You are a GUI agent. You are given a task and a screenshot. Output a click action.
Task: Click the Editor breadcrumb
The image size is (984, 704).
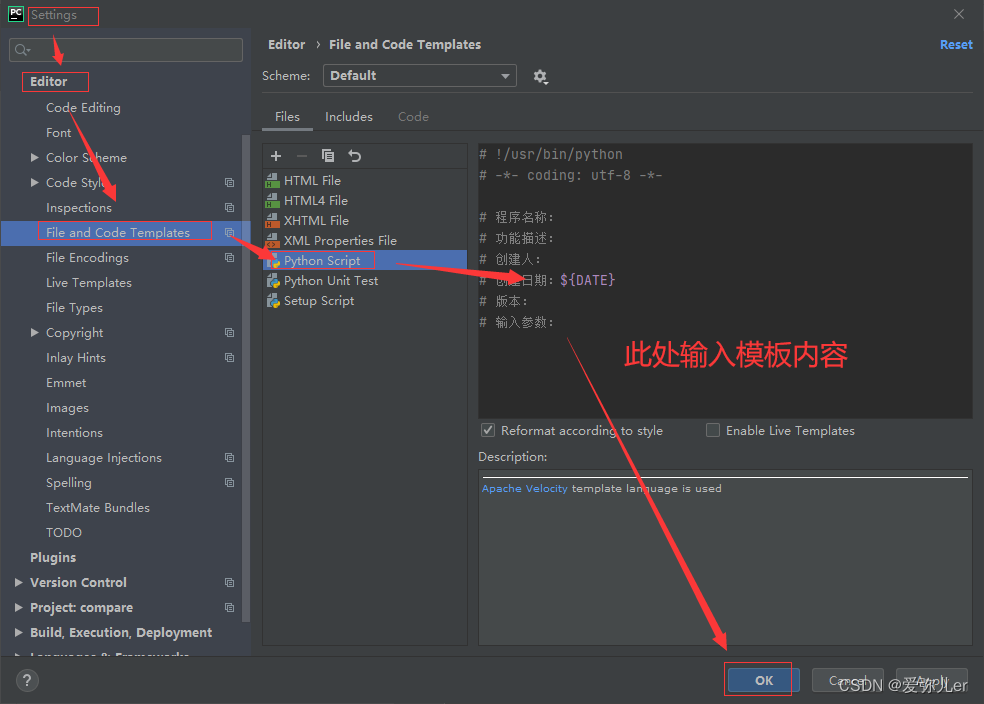(x=286, y=45)
